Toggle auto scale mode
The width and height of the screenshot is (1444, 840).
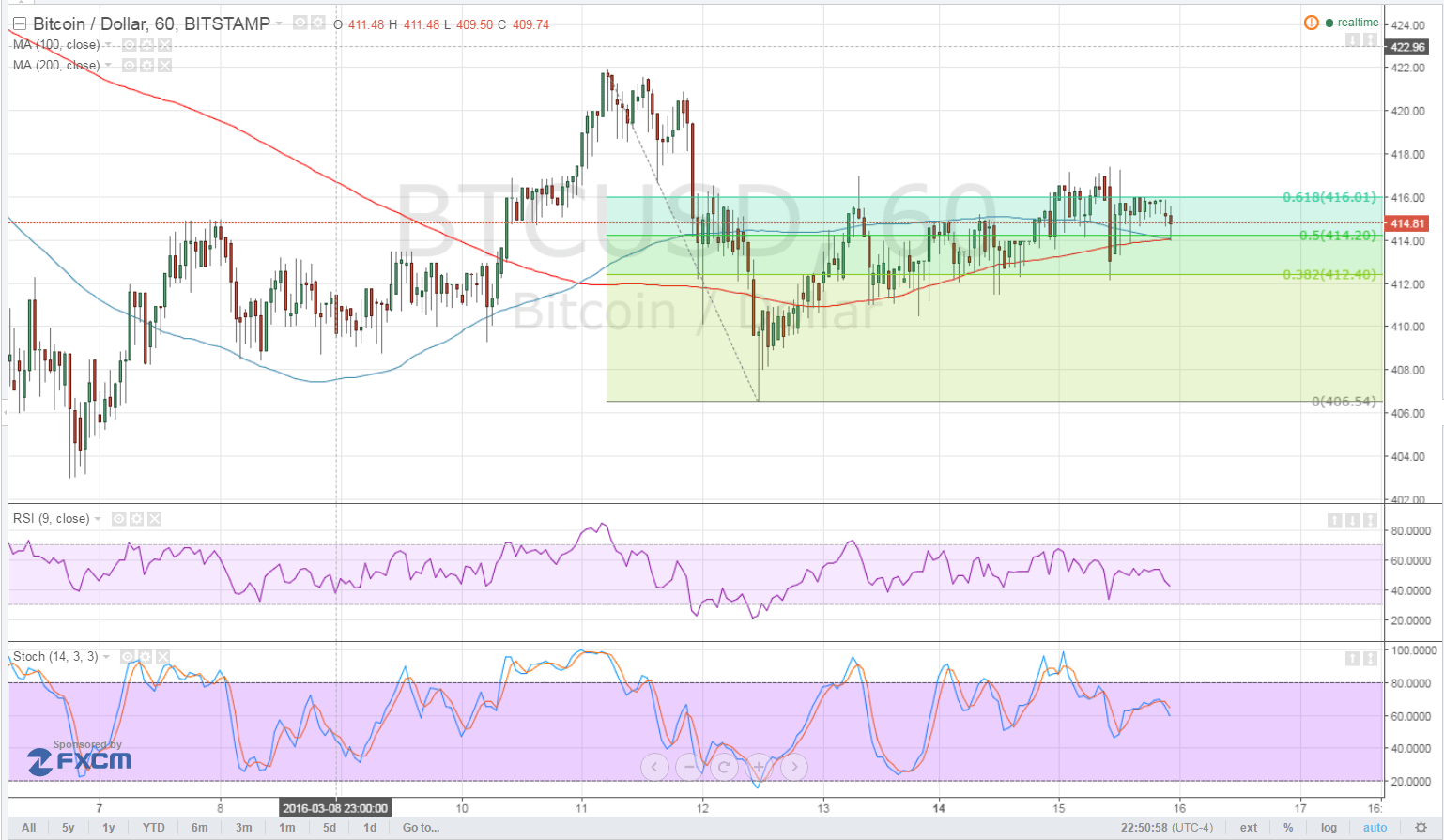1375,828
